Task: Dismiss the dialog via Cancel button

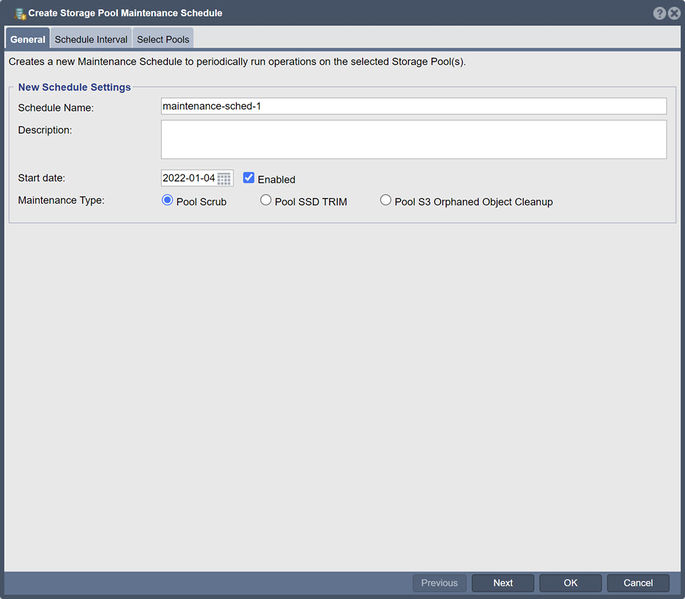Action: (x=638, y=583)
